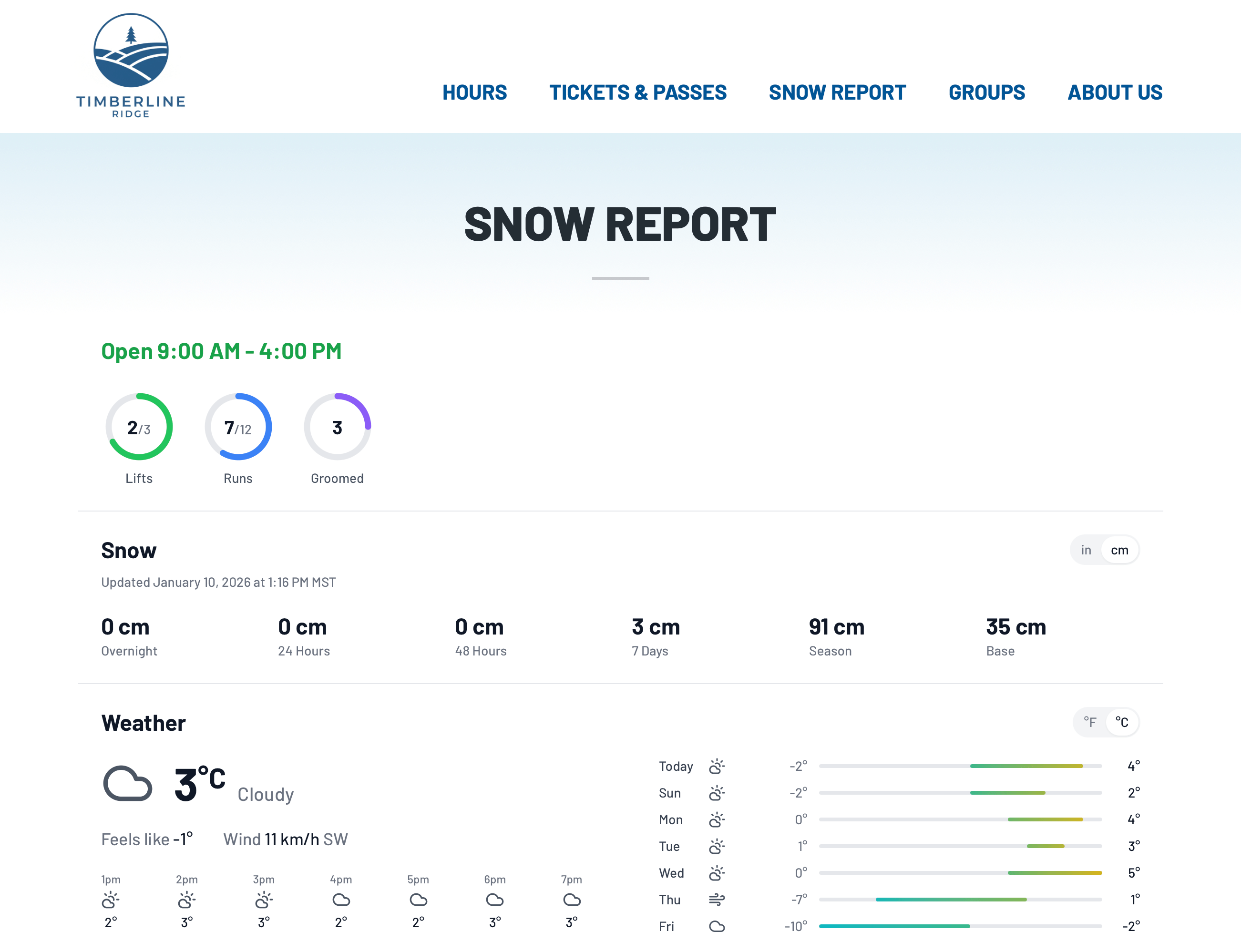
Task: Click the '0 cm' Overnight value
Action: 125,627
